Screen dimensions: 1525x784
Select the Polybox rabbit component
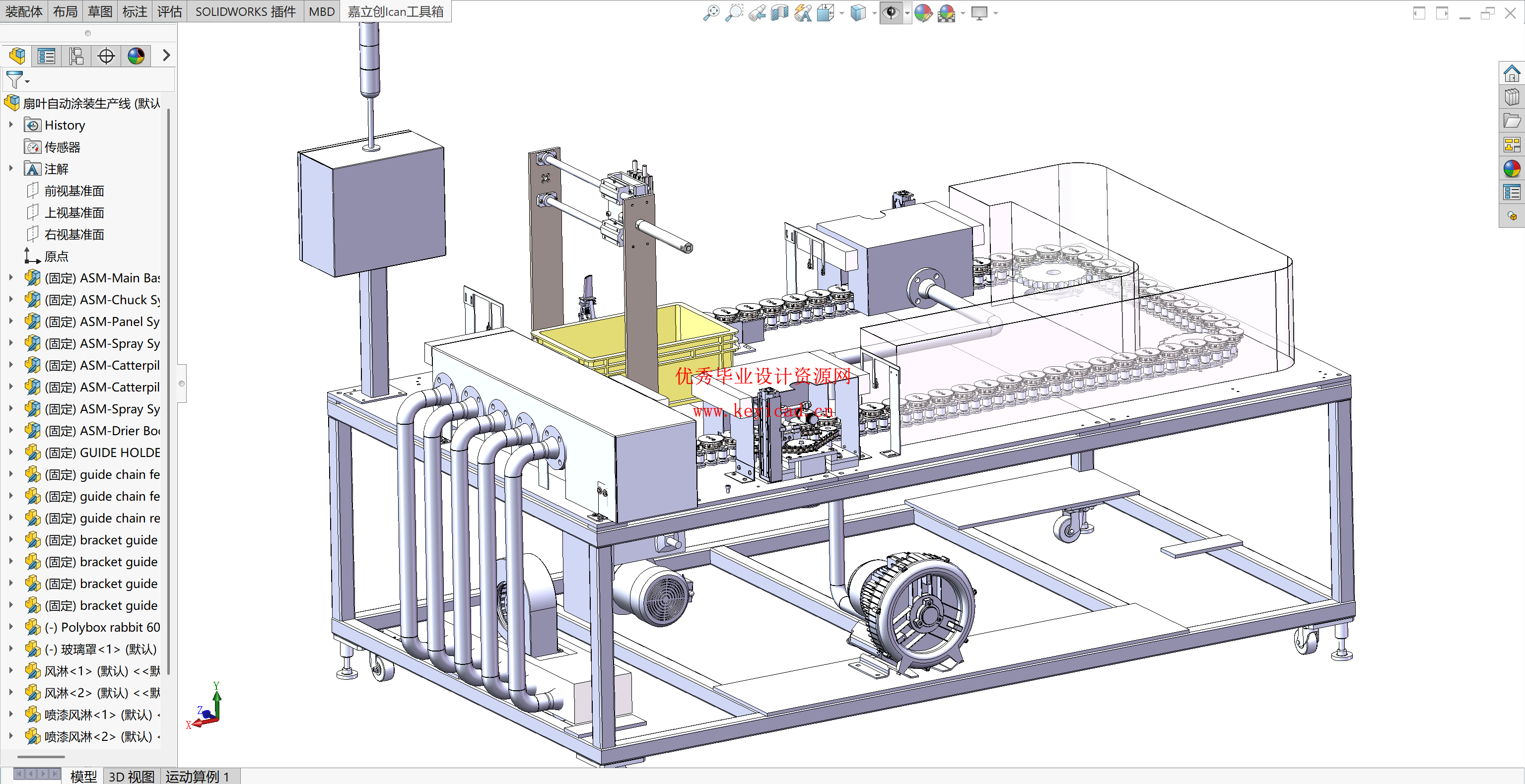coord(92,627)
